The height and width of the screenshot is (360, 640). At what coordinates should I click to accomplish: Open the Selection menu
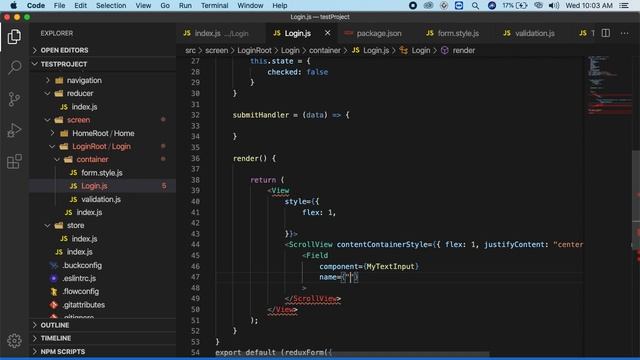tap(111, 5)
